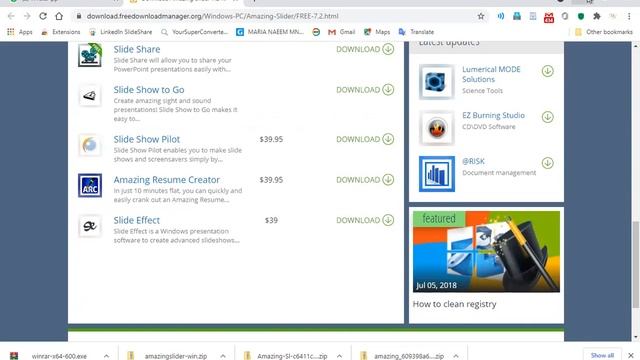The height and width of the screenshot is (360, 640).
Task: Click the vertical page scrollbar thumb
Action: 636,264
